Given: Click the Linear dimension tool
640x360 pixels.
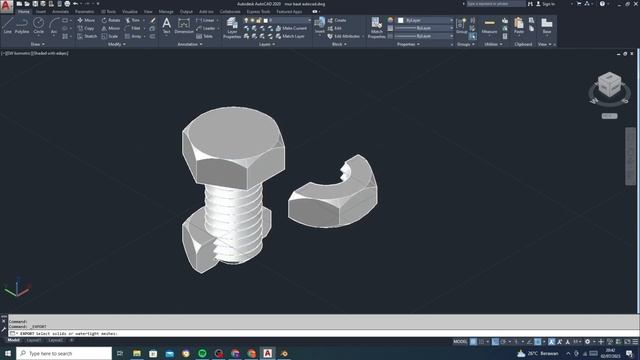Looking at the screenshot, I should [205, 20].
